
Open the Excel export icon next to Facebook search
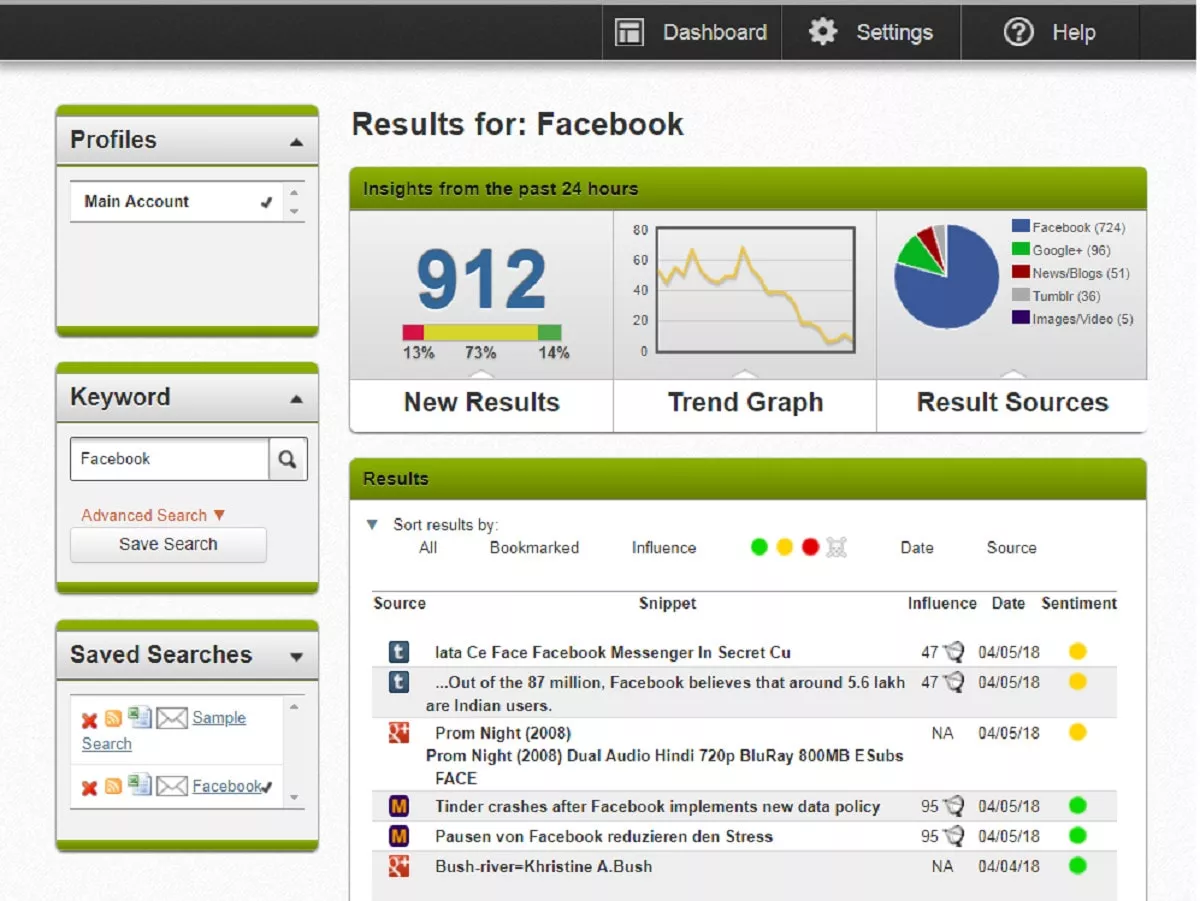coord(141,784)
